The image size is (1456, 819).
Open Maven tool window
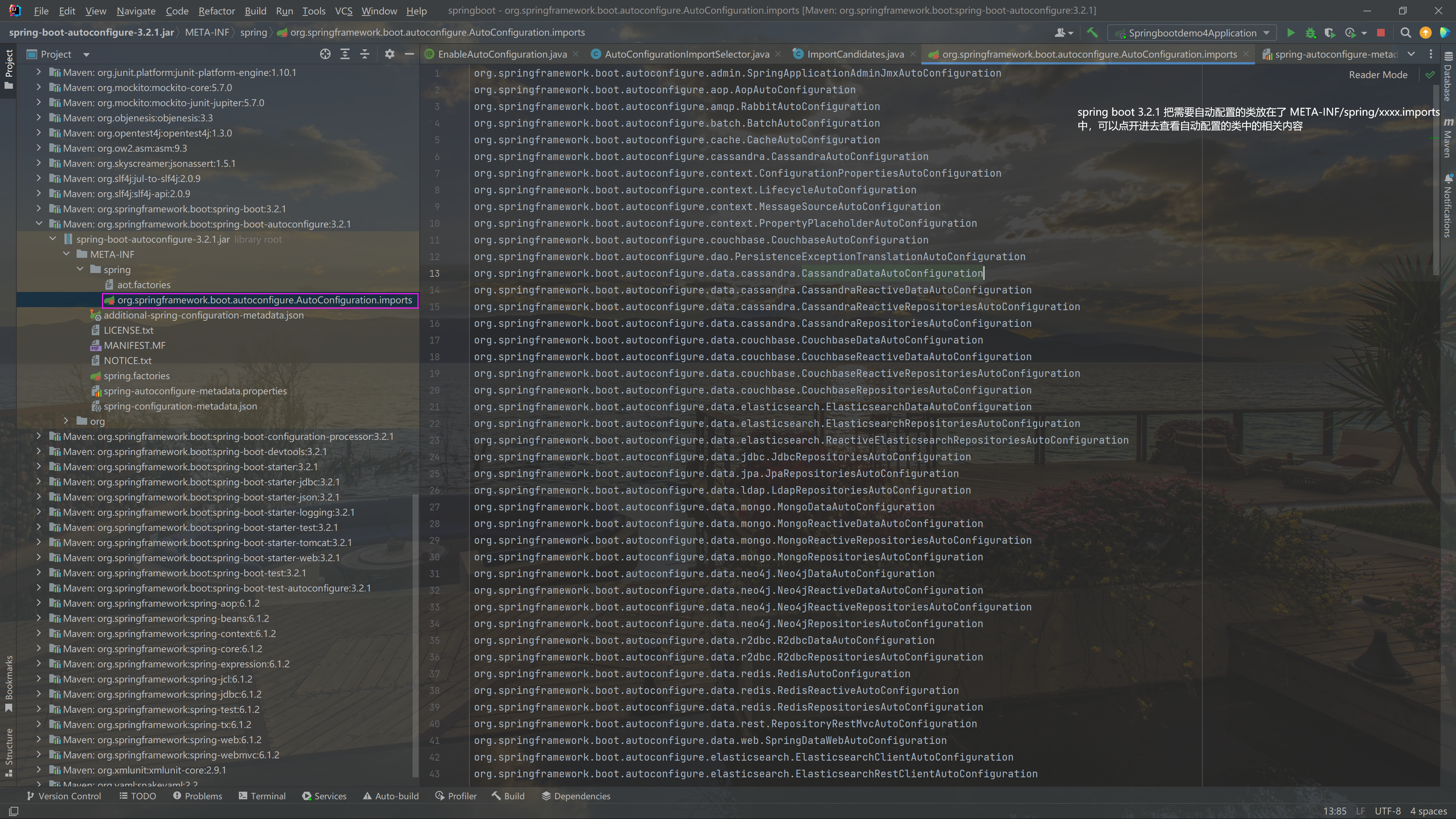(x=1448, y=138)
